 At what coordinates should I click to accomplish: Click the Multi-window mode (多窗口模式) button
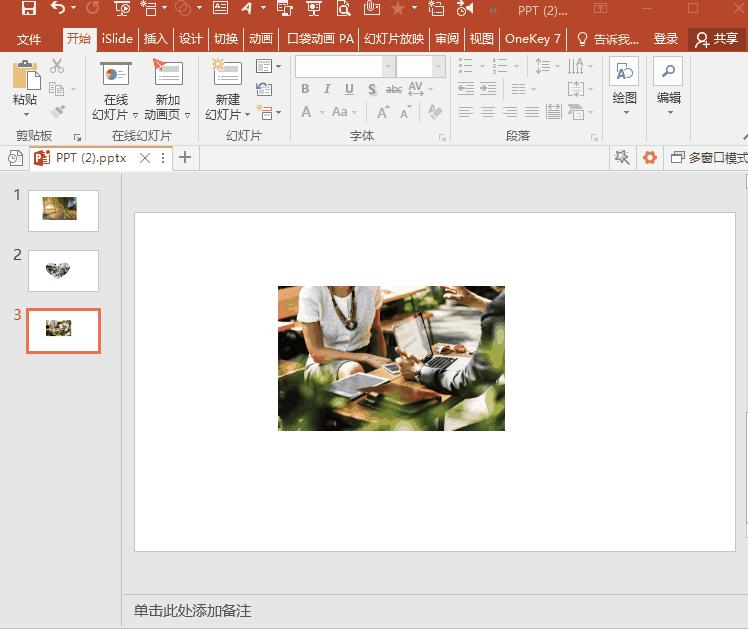coord(709,158)
